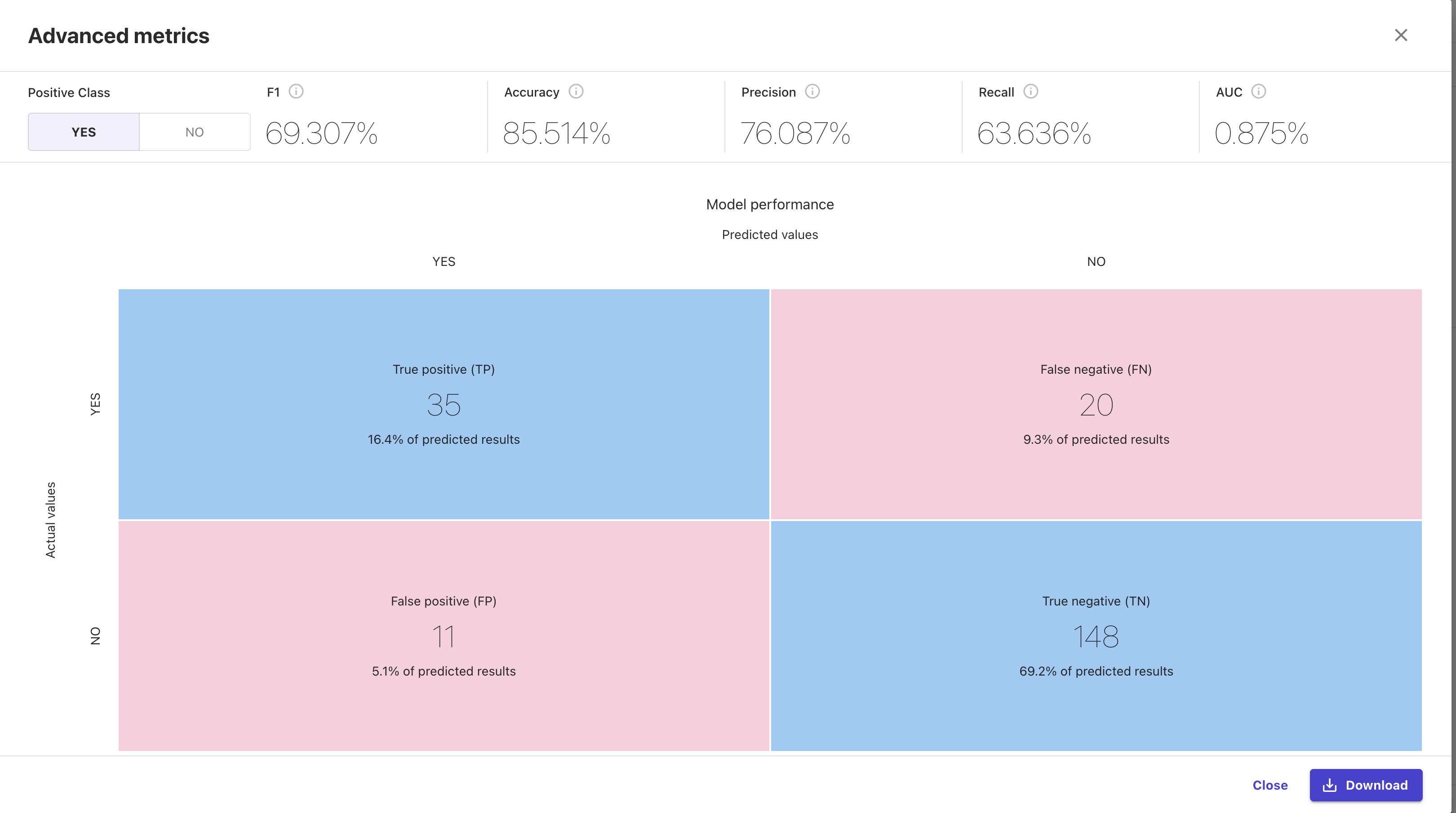Switch positive class to NO
Screen dimensions: 1456x813
[195, 132]
